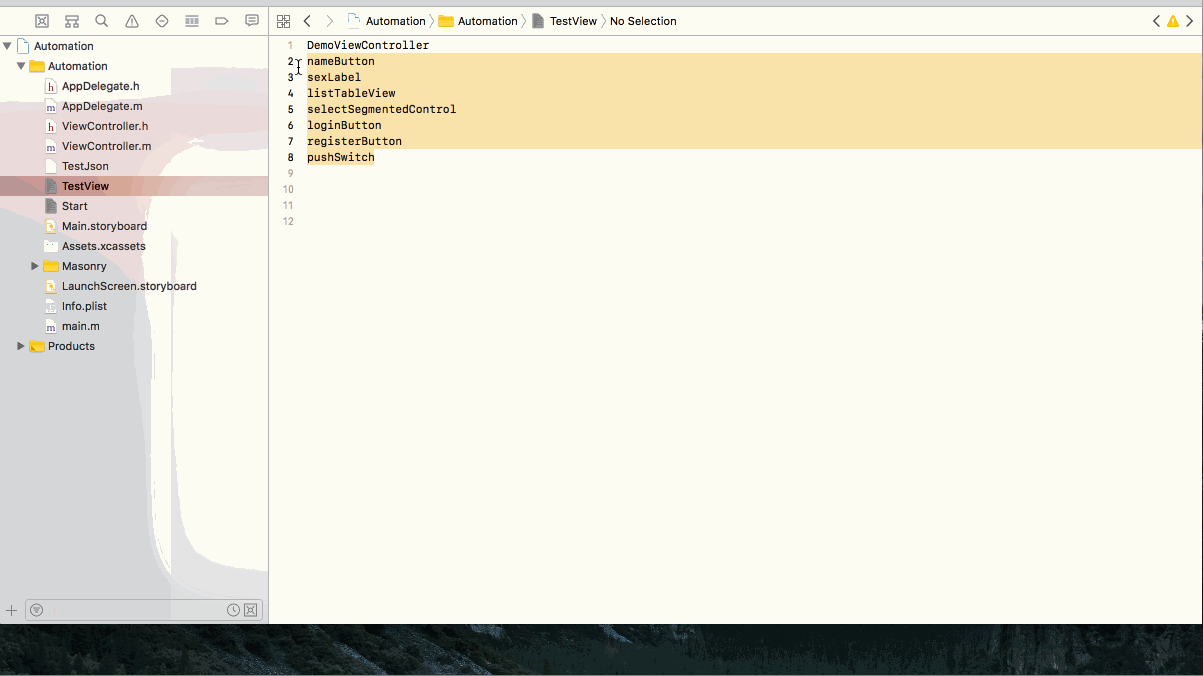Screen dimensions: 1203x676
Task: Click the pushSwitch line
Action: click(x=341, y=157)
